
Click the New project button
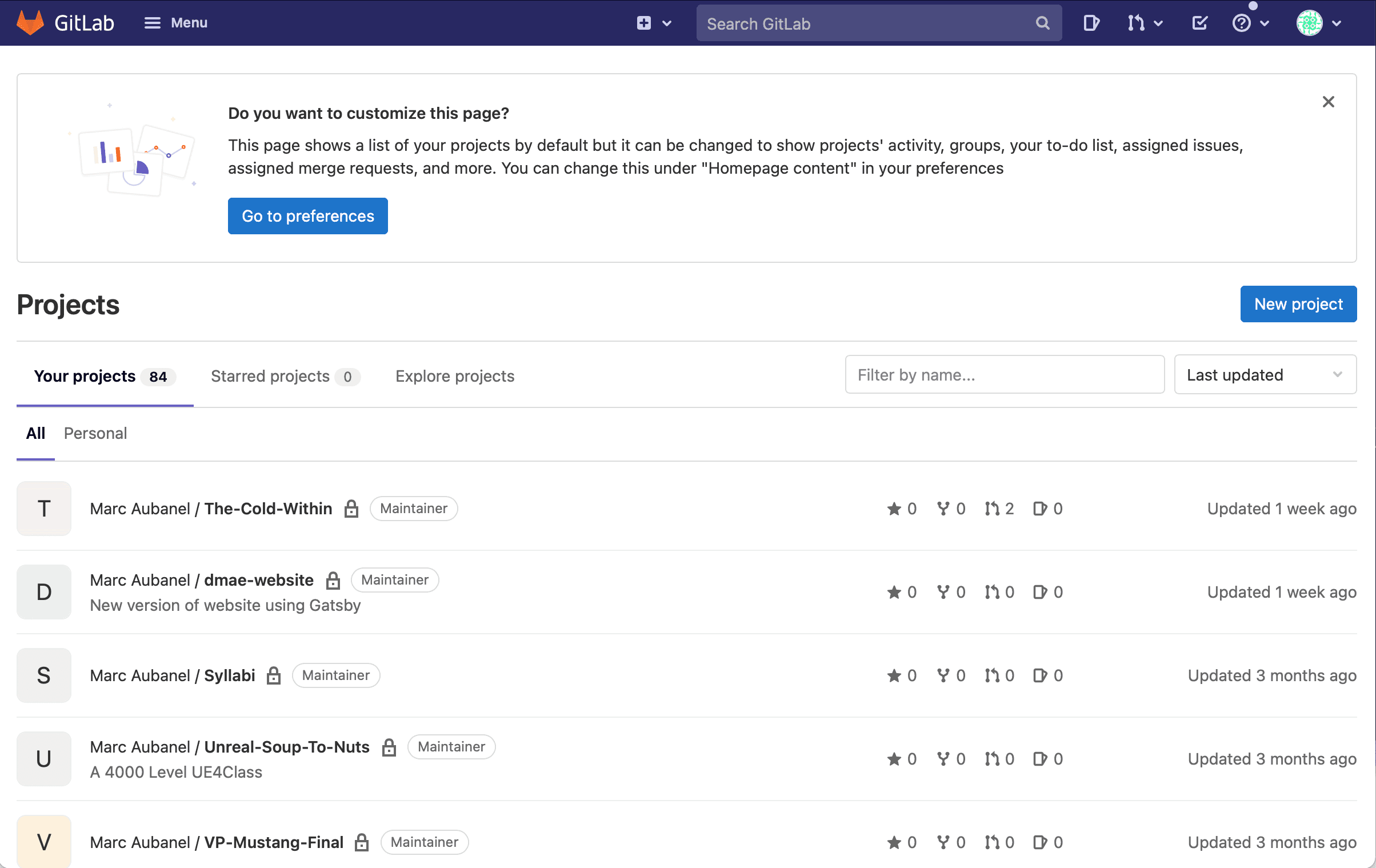pos(1298,304)
